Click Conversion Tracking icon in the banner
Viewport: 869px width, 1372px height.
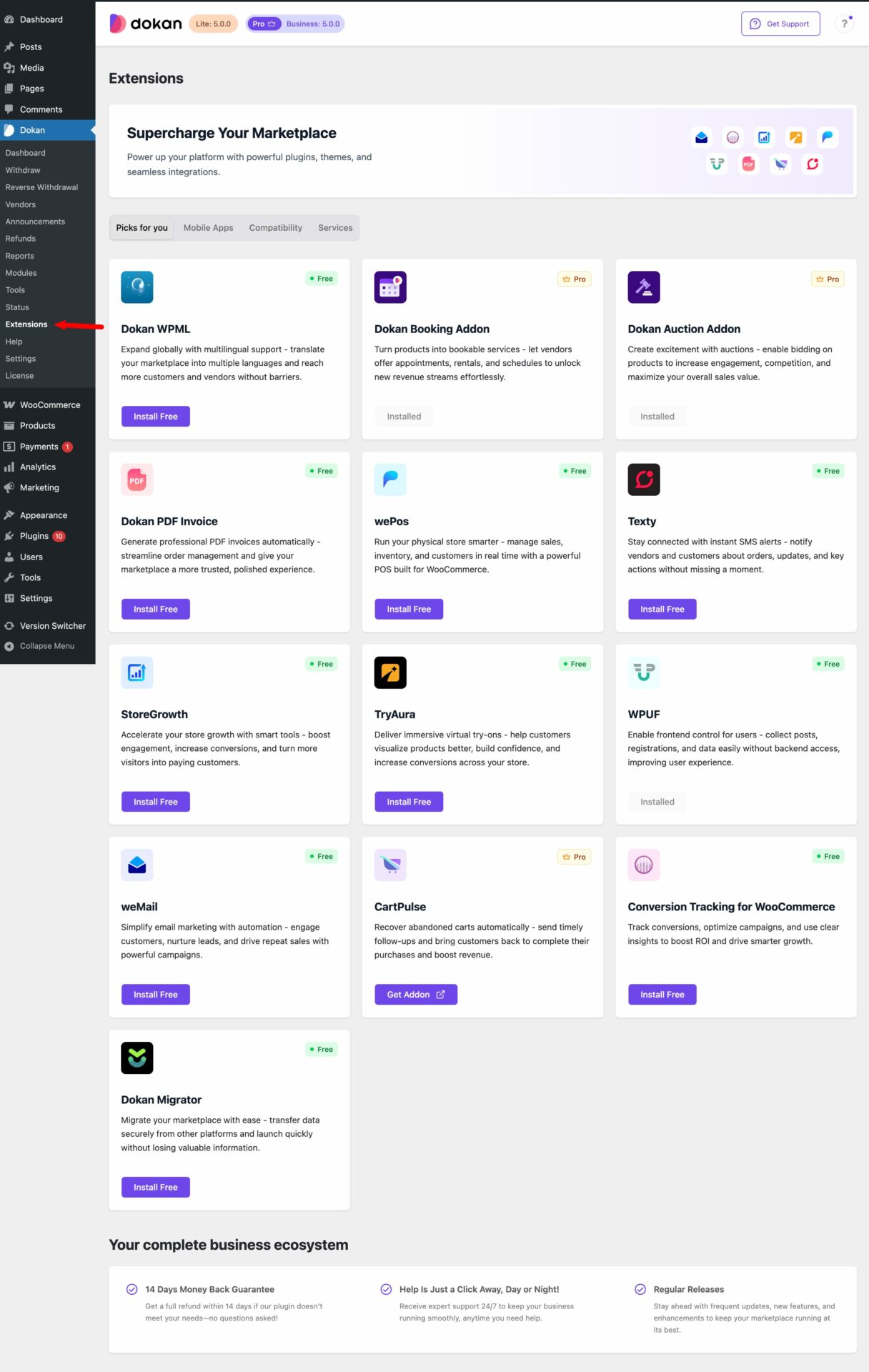pos(733,137)
